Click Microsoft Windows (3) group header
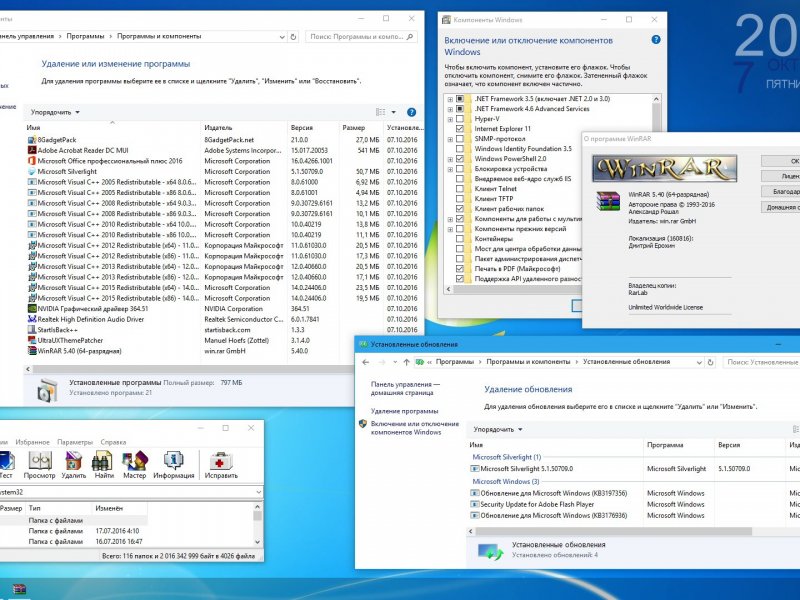 [506, 482]
